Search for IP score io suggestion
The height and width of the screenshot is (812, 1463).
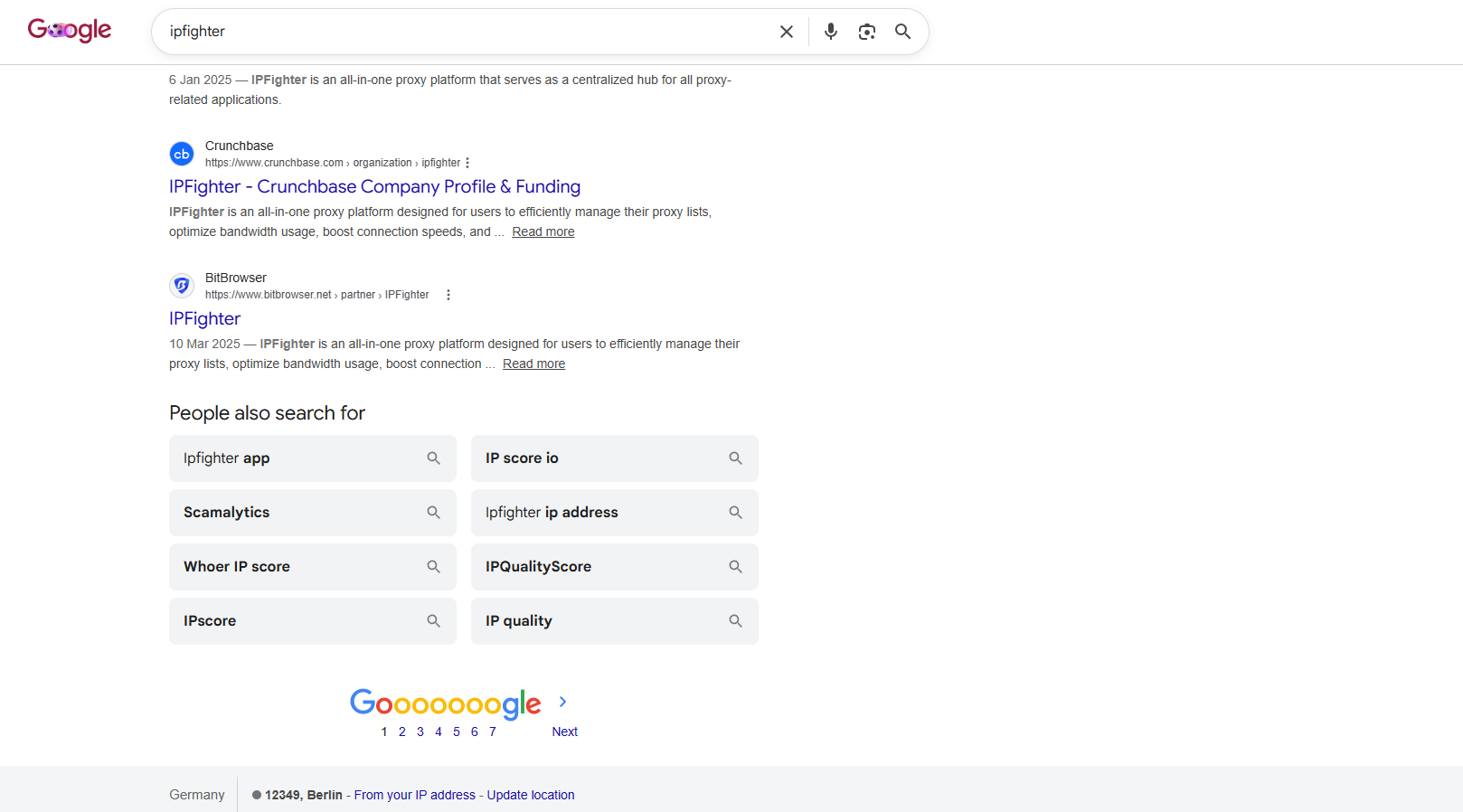tap(615, 458)
